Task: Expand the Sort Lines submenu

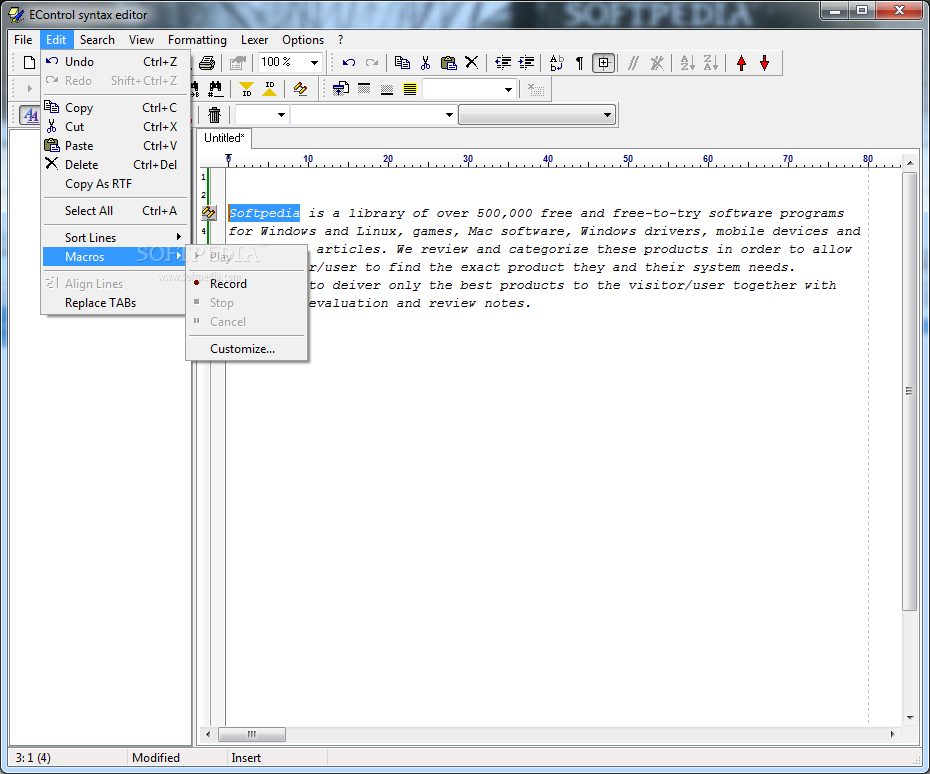Action: (x=114, y=238)
